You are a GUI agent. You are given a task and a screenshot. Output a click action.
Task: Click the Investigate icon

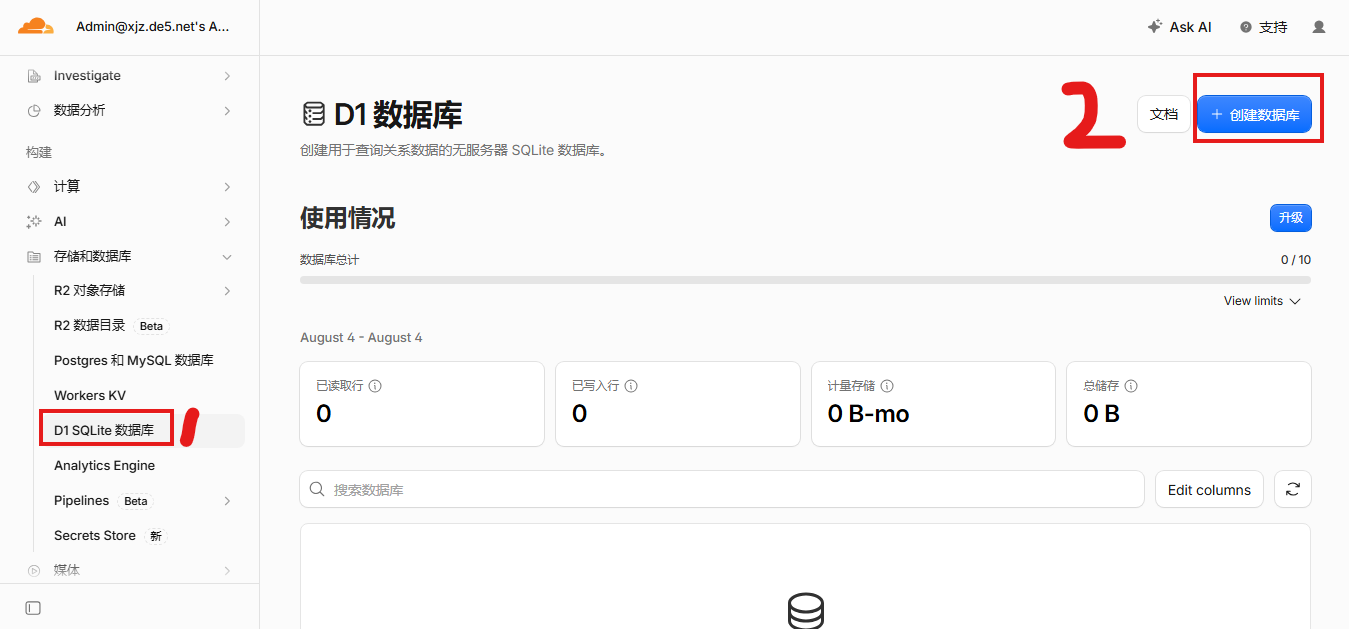click(34, 76)
